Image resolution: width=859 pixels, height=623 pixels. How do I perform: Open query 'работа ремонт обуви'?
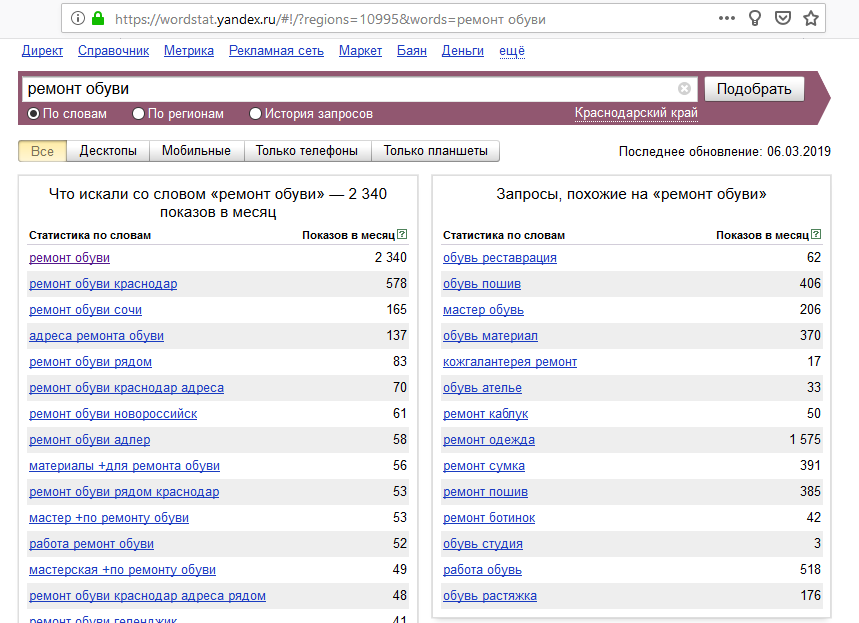91,544
